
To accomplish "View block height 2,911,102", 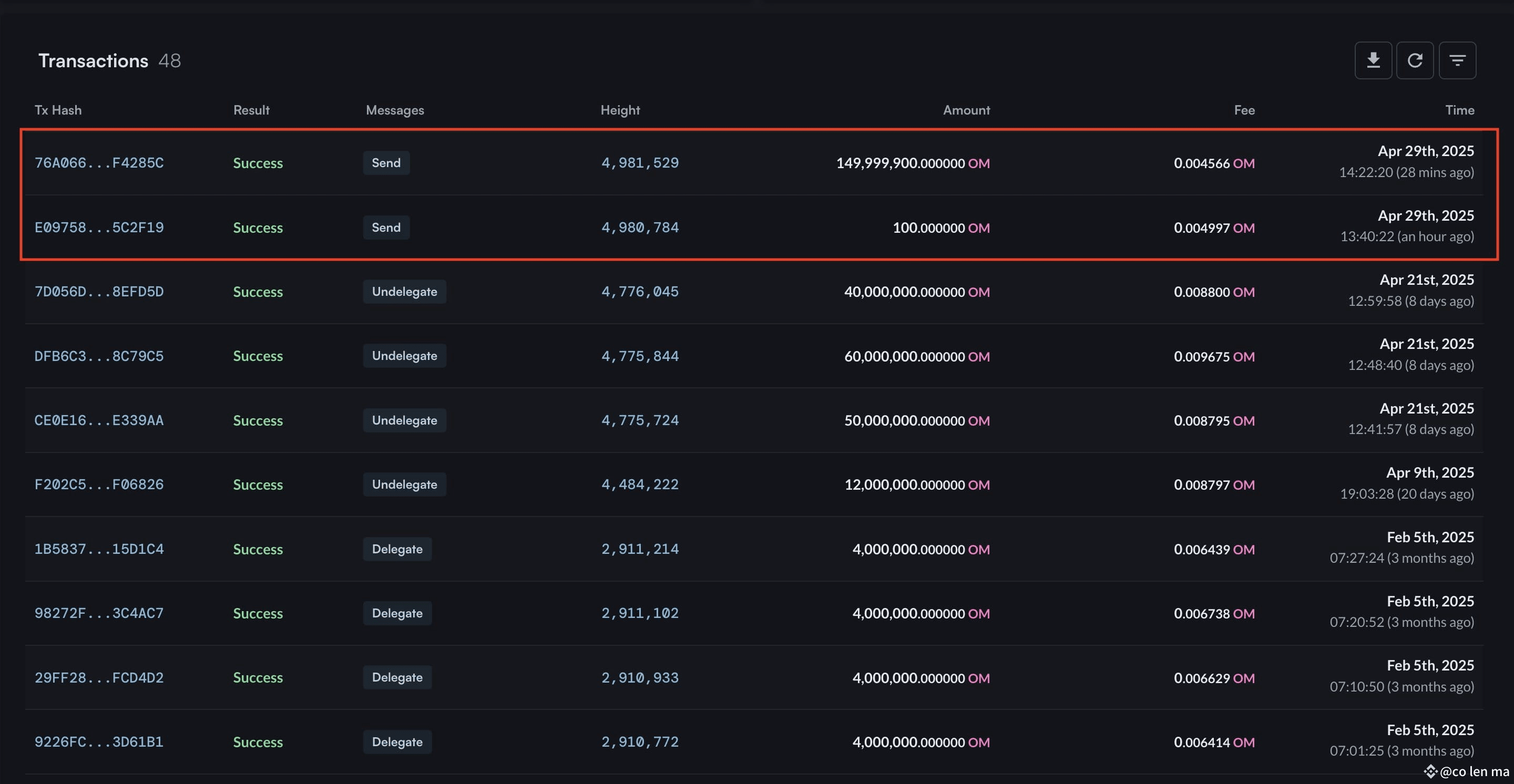I will coord(639,613).
